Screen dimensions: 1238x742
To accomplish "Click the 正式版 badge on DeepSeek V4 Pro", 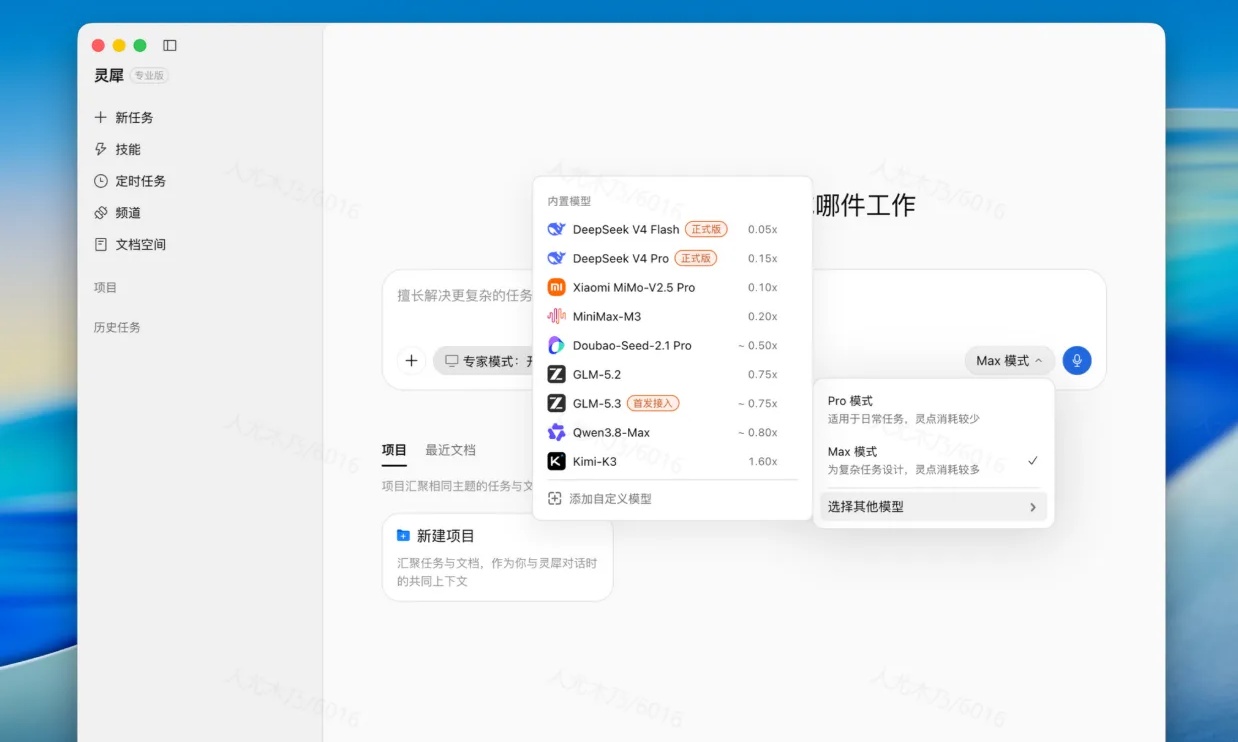I will pyautogui.click(x=696, y=258).
